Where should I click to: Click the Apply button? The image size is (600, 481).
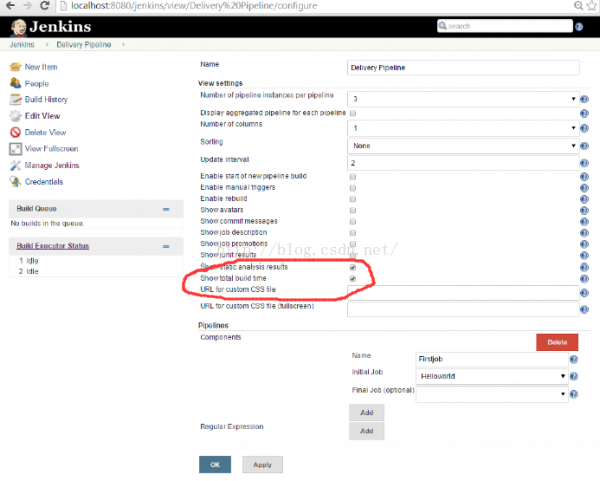pyautogui.click(x=262, y=465)
